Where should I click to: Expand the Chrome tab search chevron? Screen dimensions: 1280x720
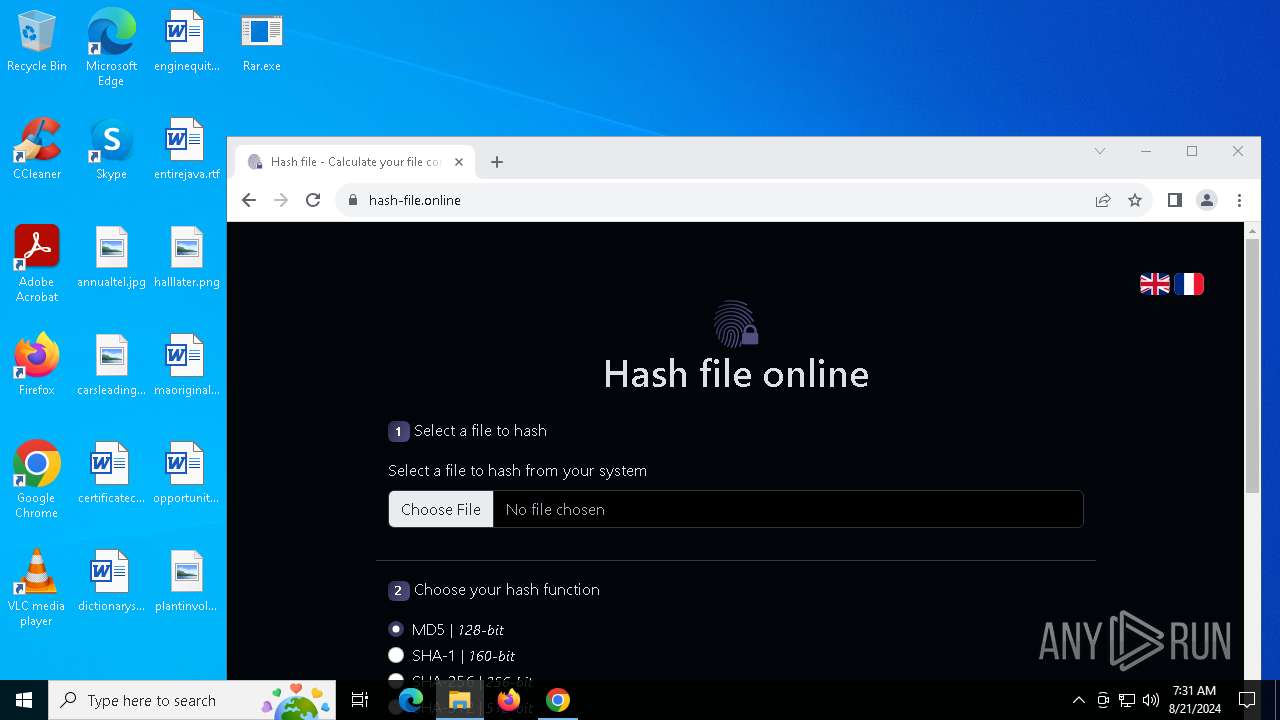click(x=1100, y=151)
